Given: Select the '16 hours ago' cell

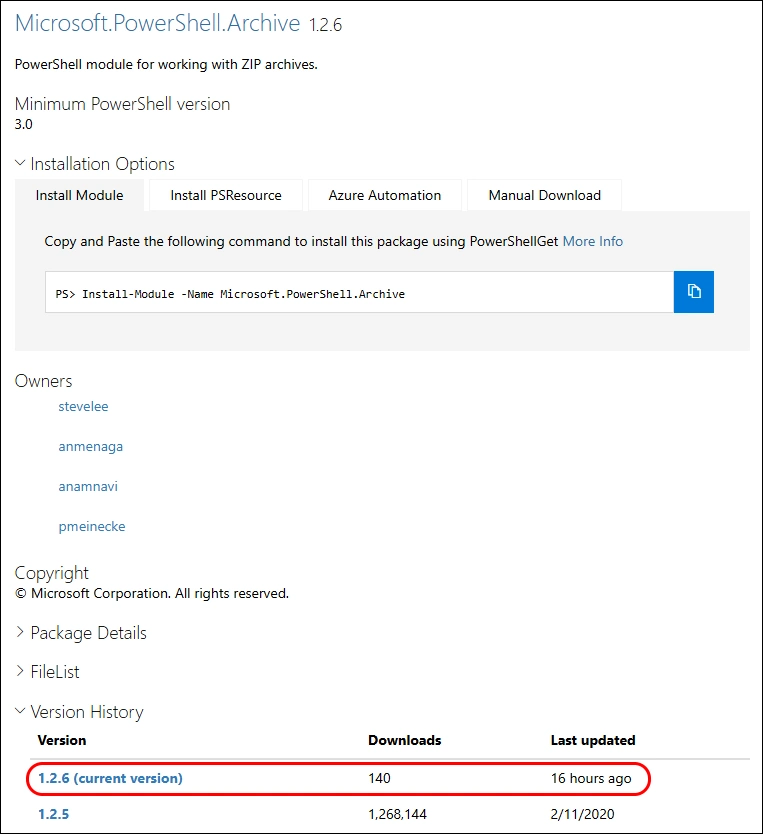Looking at the screenshot, I should pyautogui.click(x=591, y=778).
